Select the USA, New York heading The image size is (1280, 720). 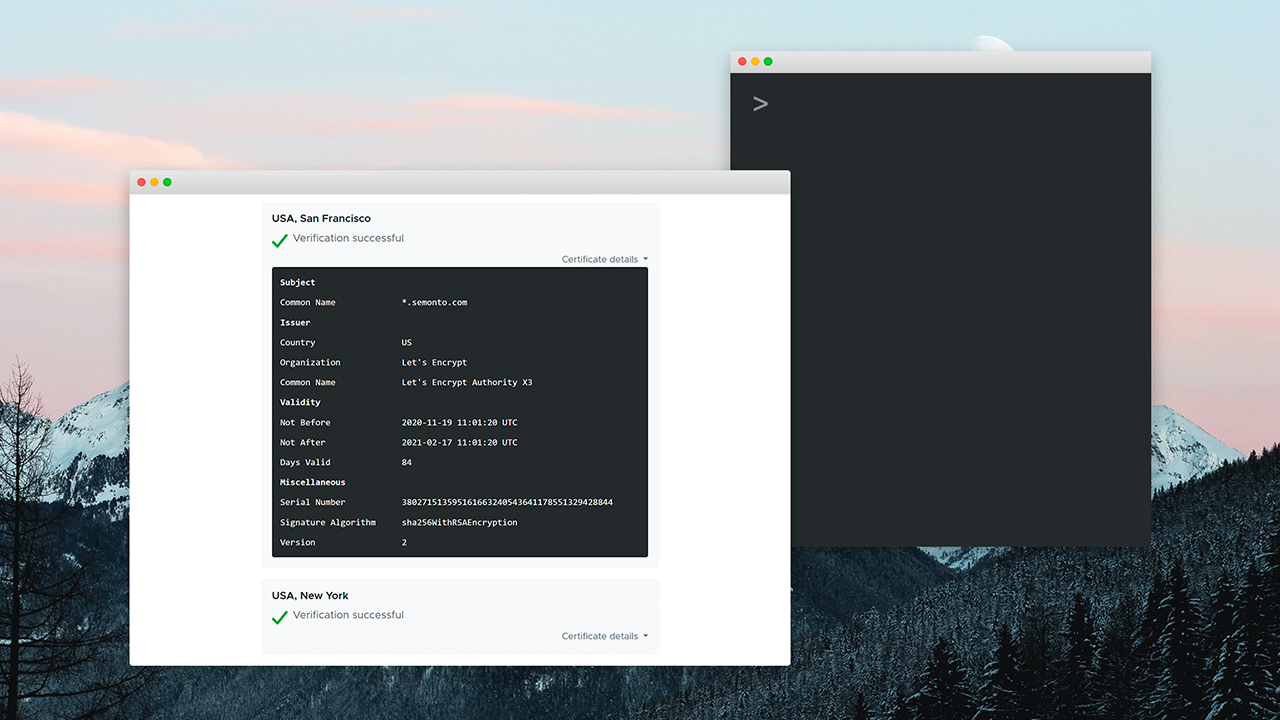coord(310,595)
